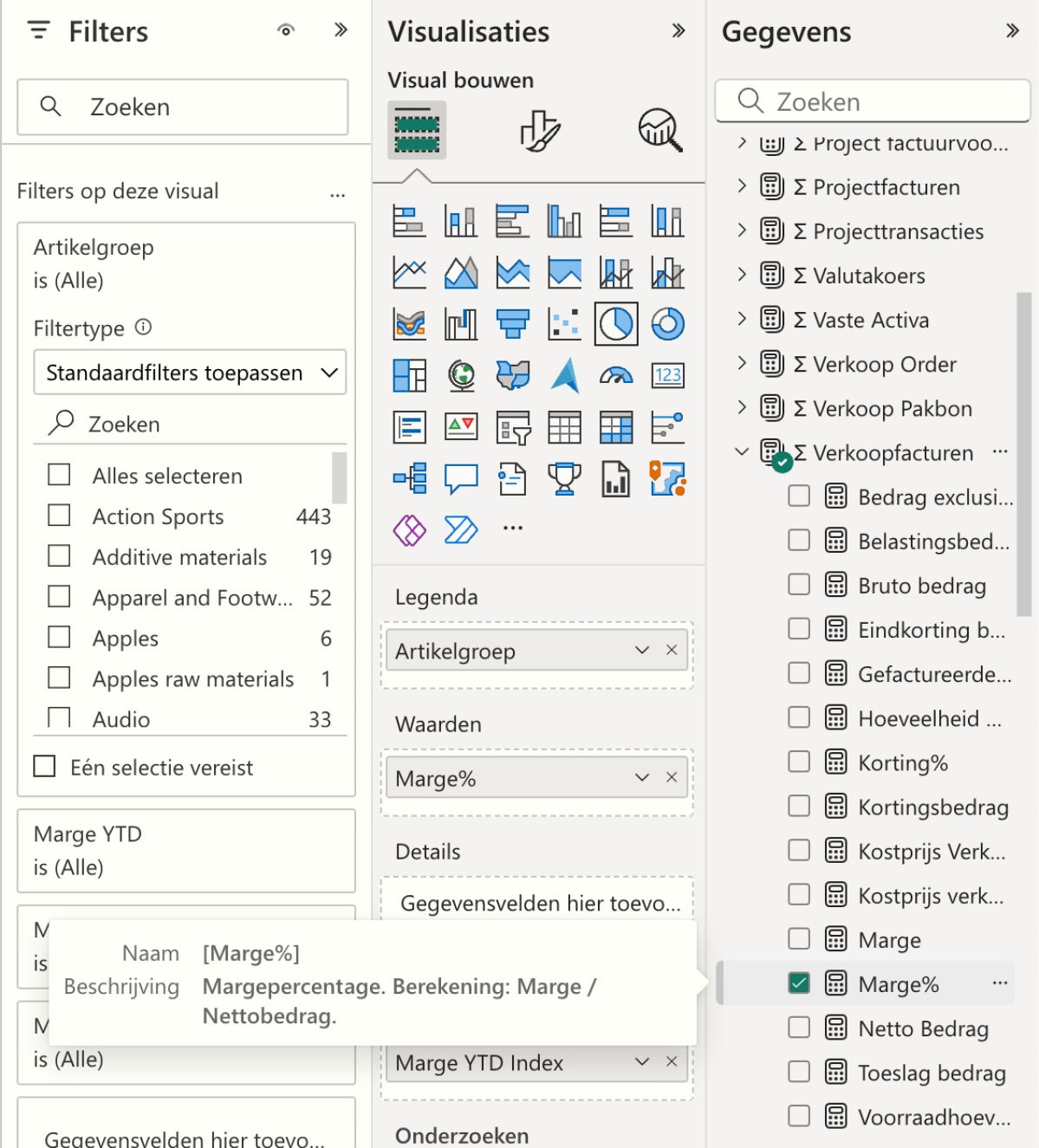Viewport: 1039px width, 1148px height.
Task: Select the pie chart visual icon
Action: 616,325
